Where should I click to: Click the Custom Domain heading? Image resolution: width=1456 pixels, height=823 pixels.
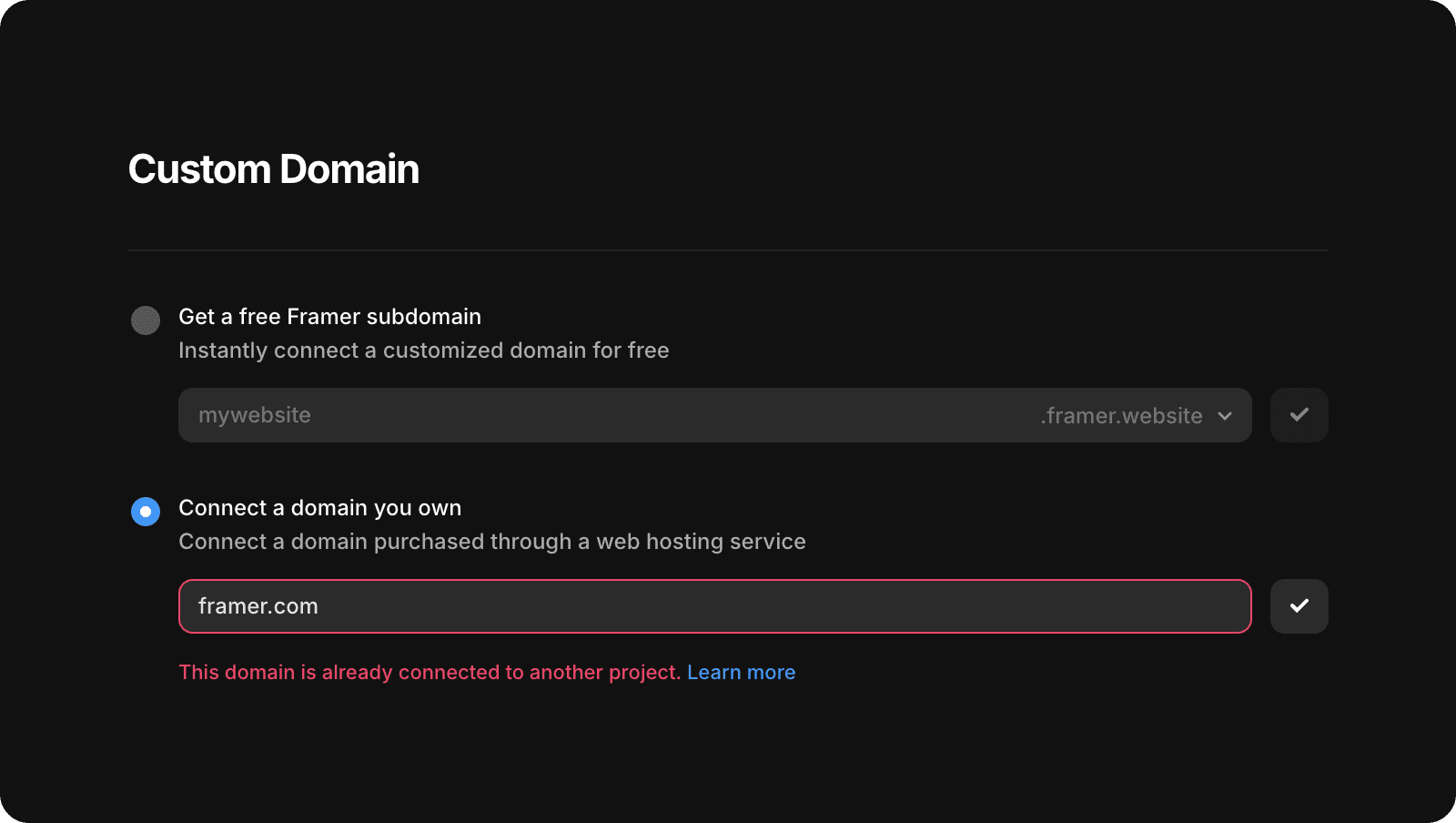273,169
